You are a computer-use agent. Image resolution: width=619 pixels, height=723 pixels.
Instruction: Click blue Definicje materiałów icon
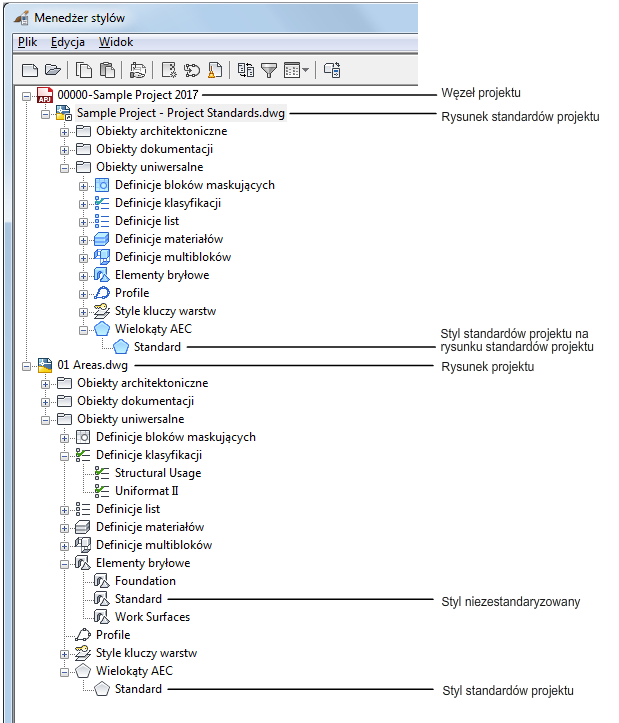[x=101, y=239]
